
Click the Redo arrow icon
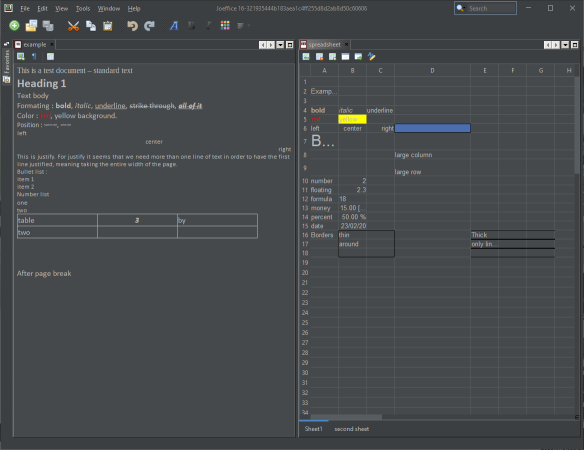point(149,26)
